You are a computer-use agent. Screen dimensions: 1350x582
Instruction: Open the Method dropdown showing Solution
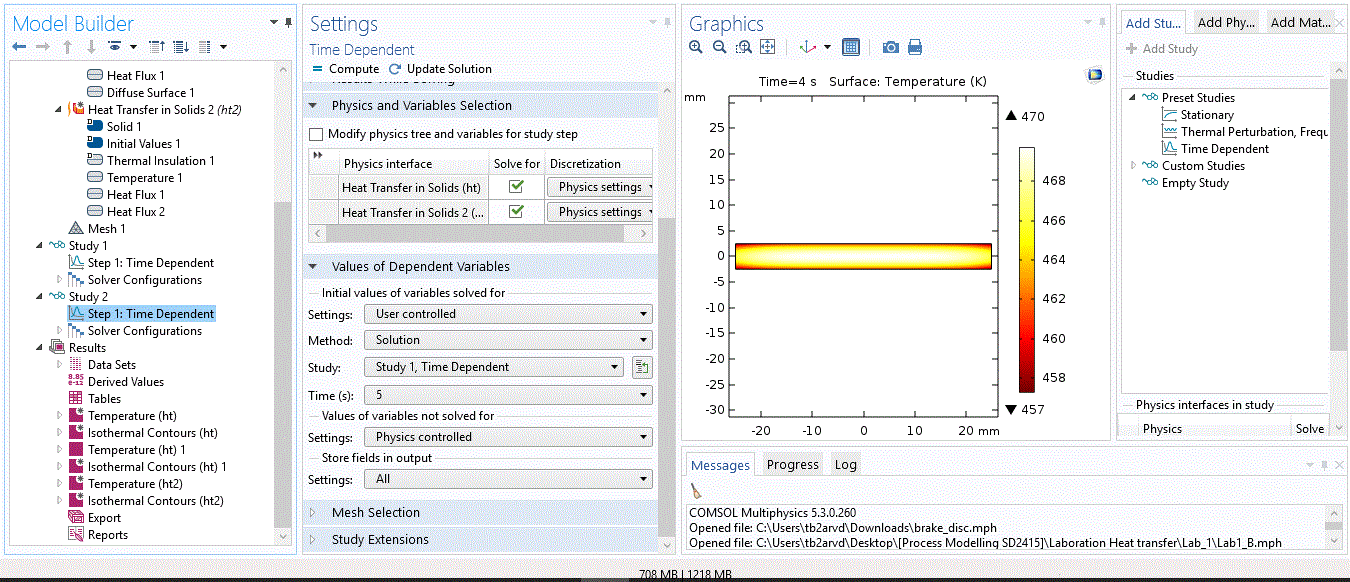[508, 340]
